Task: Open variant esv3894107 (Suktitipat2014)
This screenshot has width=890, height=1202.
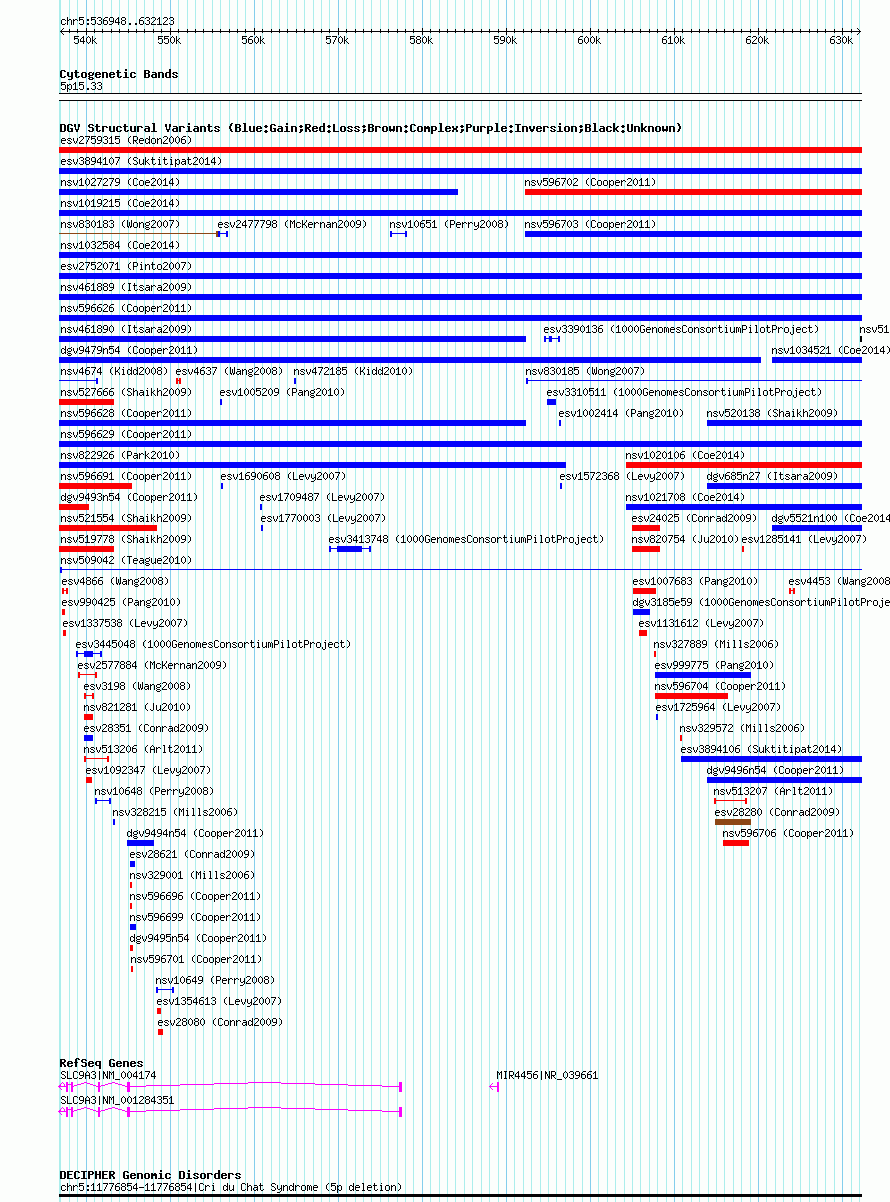Action: (141, 161)
